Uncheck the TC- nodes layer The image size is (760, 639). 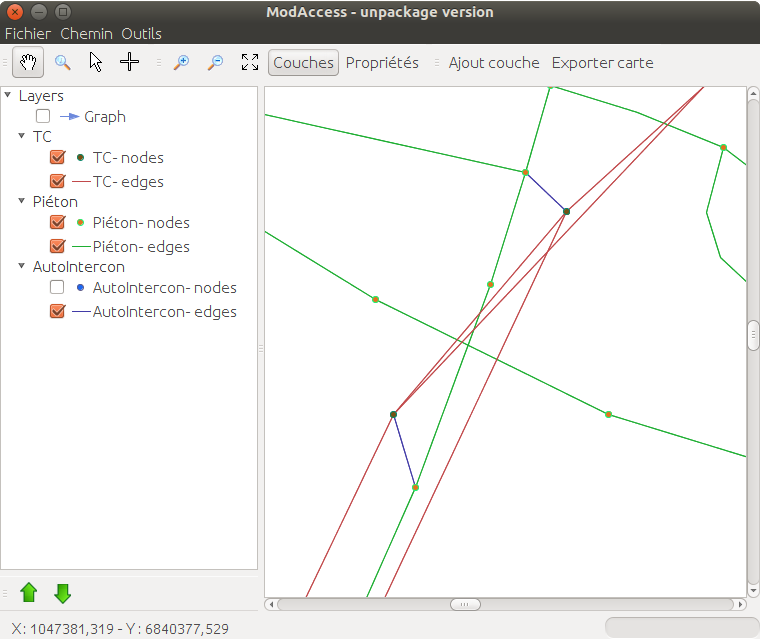57,157
